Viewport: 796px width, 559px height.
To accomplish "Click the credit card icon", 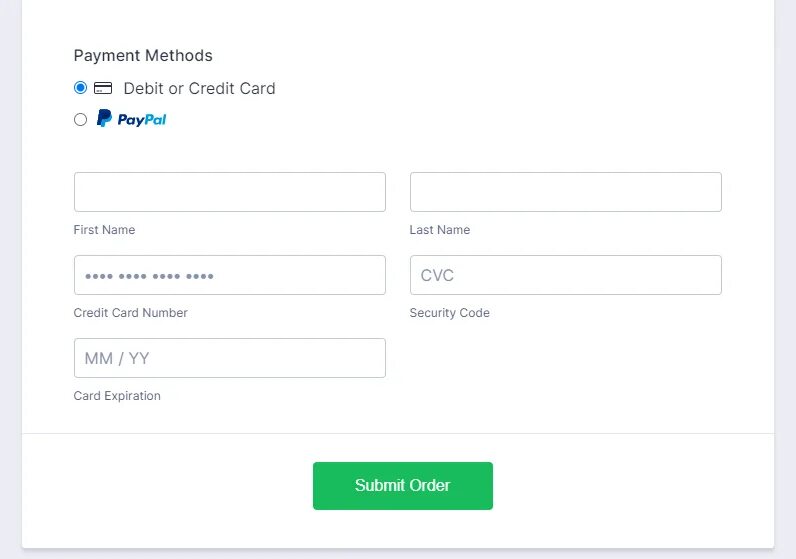I will point(103,88).
